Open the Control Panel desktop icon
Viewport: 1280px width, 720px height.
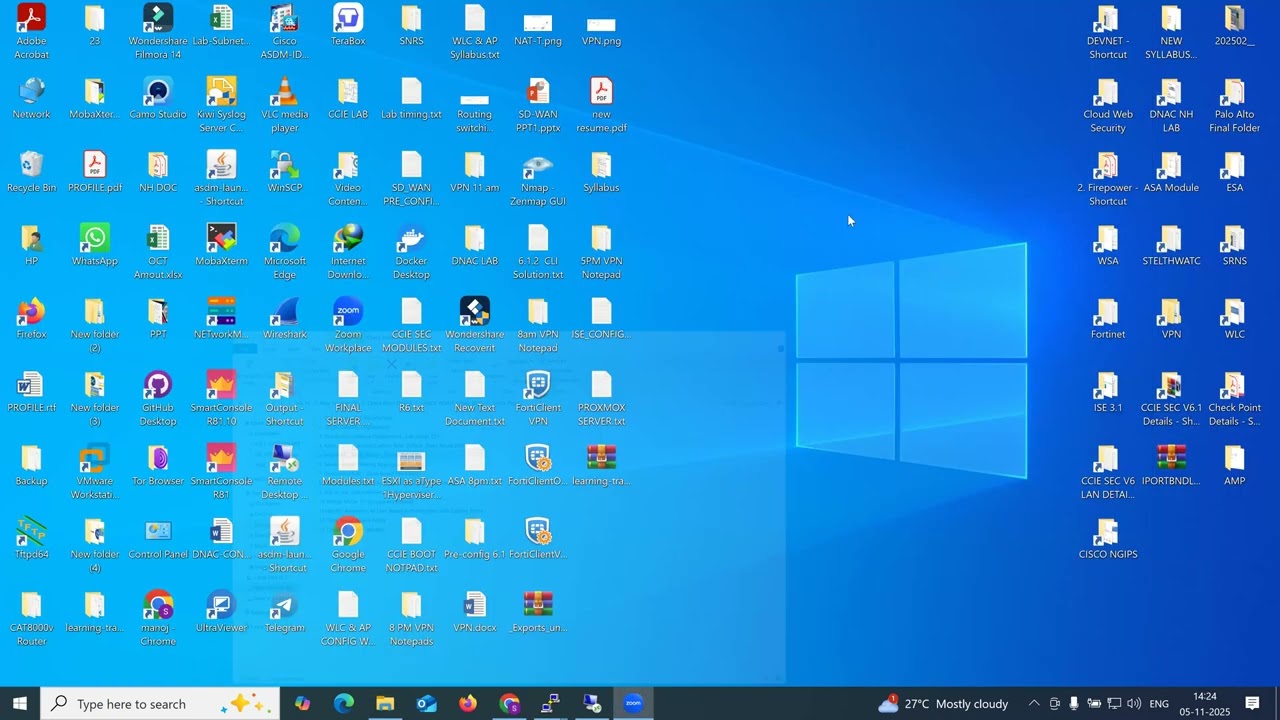click(158, 539)
